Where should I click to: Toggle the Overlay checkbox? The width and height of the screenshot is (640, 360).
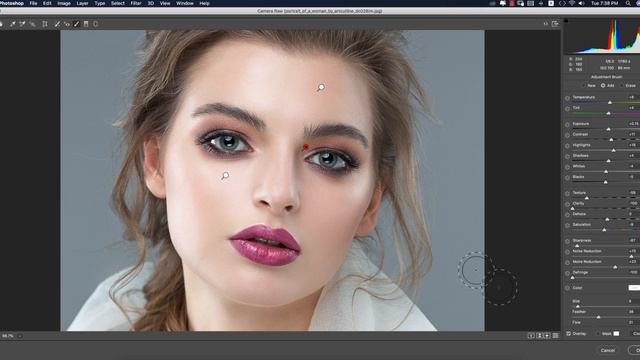click(x=569, y=334)
